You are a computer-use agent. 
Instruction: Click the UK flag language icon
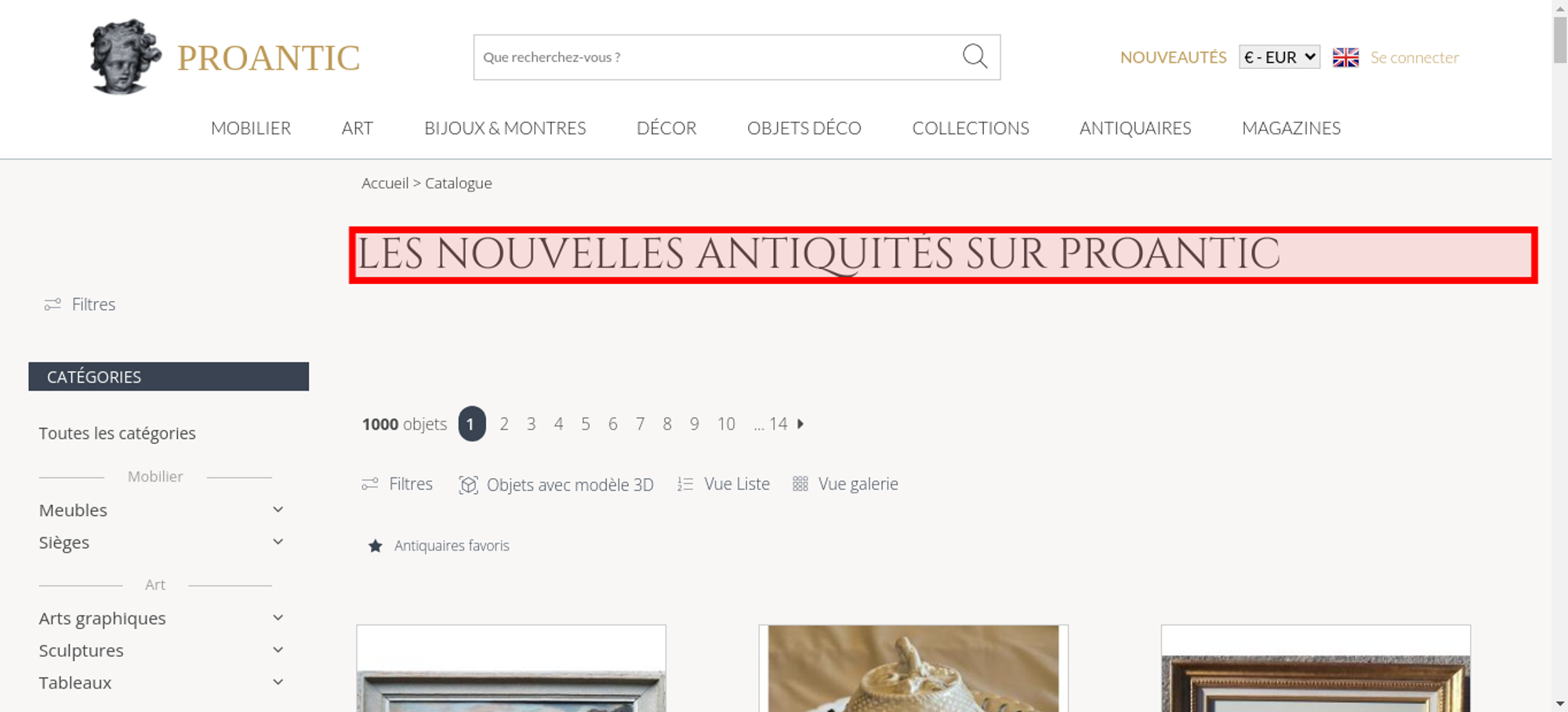(x=1345, y=57)
